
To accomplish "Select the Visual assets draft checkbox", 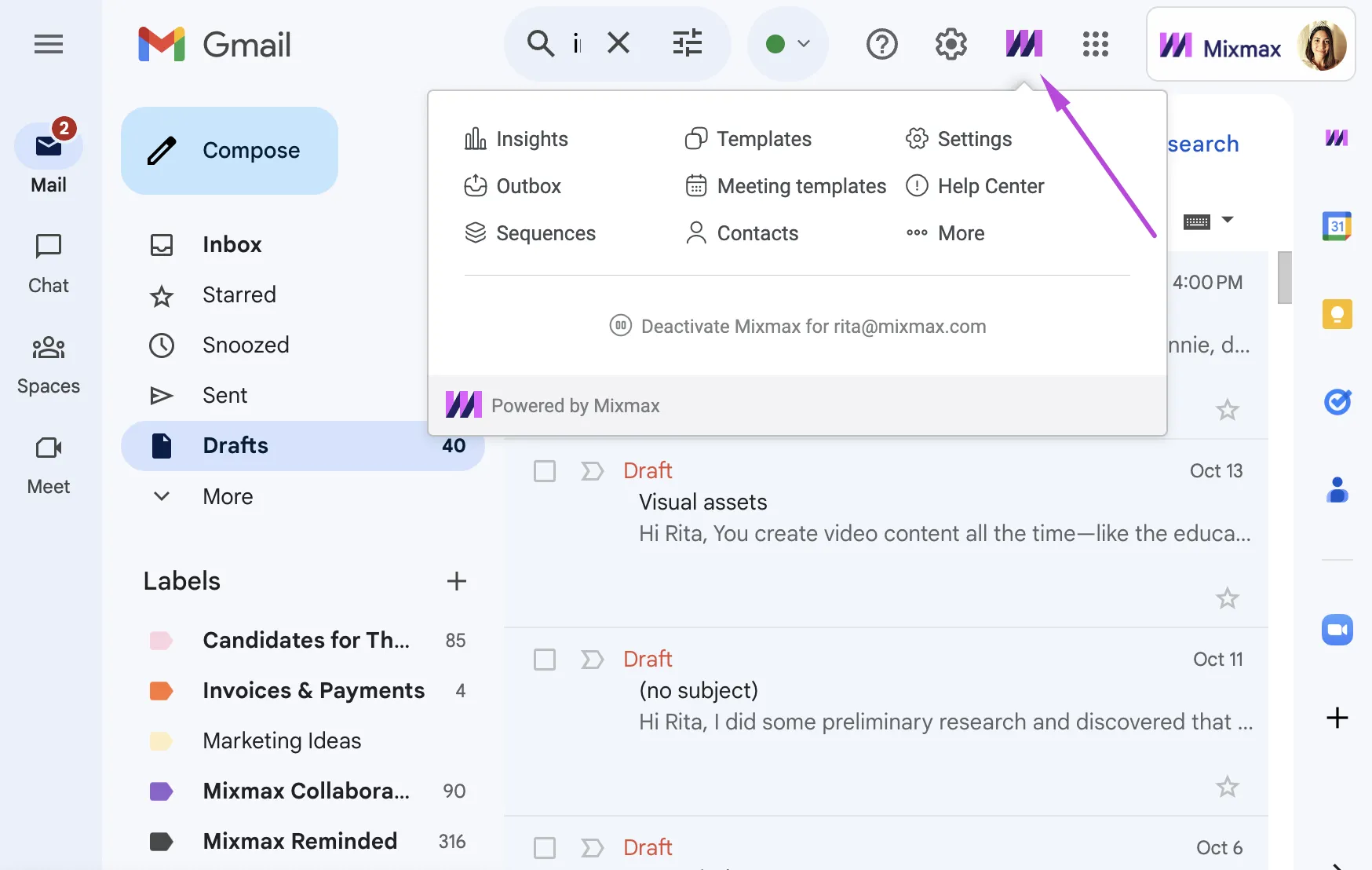I will (545, 471).
